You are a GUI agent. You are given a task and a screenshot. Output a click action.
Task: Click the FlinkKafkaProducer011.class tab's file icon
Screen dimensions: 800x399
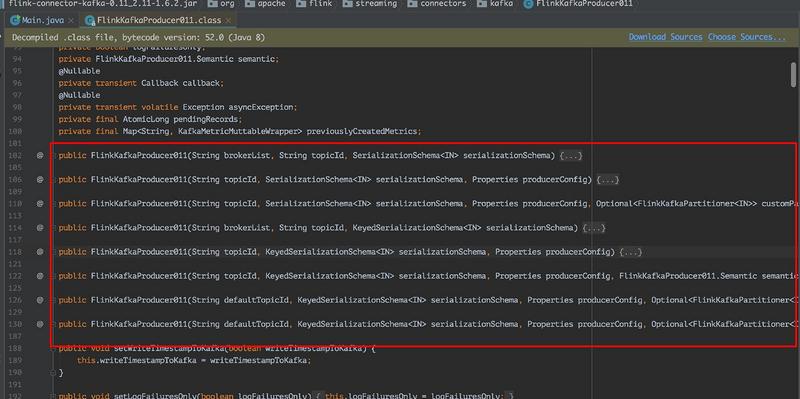pos(90,20)
